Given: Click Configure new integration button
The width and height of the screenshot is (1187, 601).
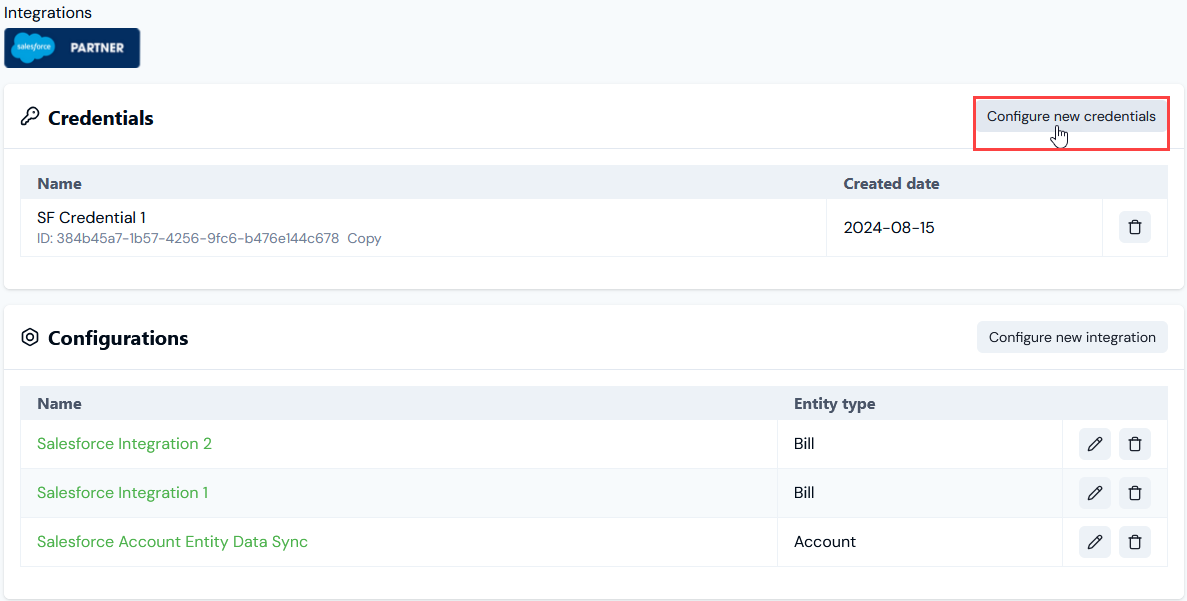Looking at the screenshot, I should pos(1072,337).
